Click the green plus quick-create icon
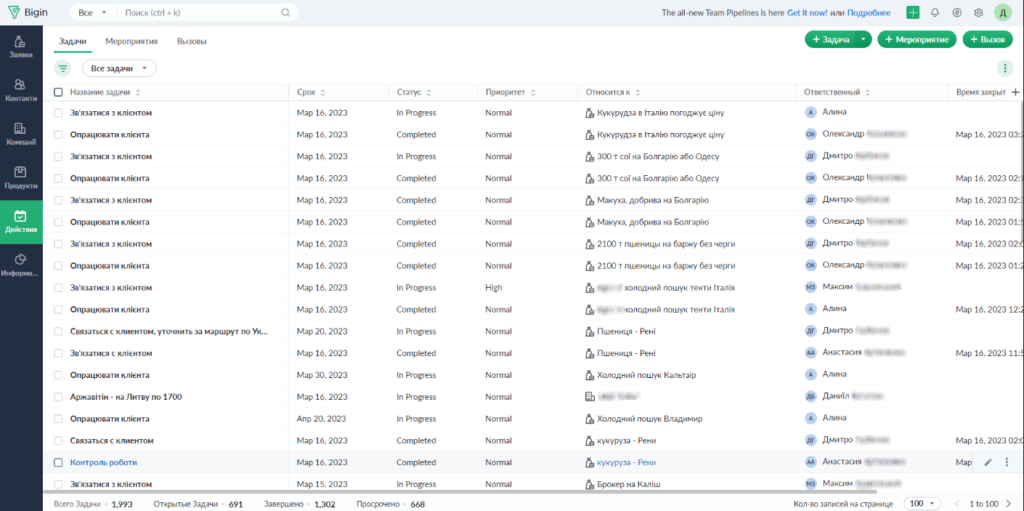 point(913,13)
